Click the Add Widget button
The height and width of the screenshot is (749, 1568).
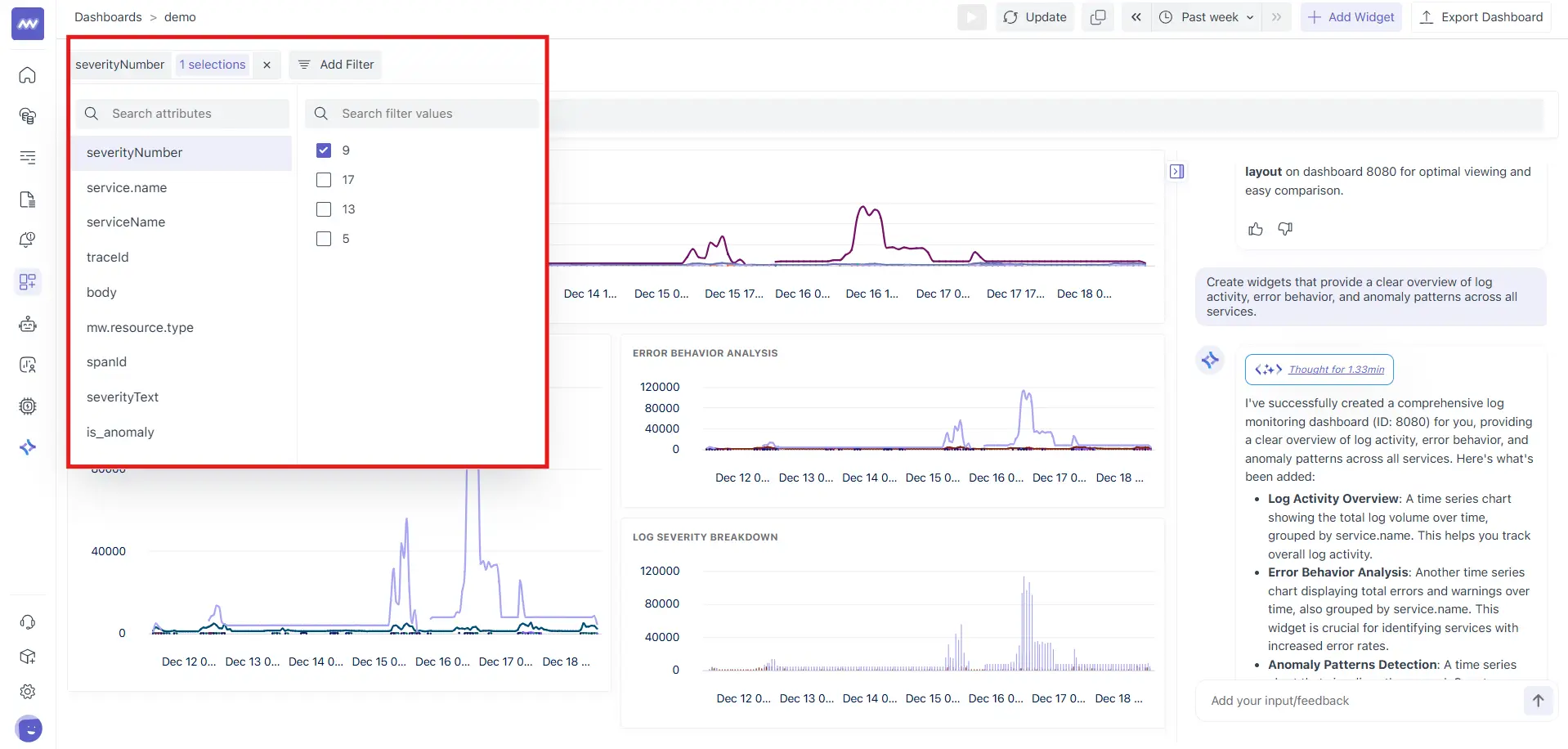coord(1351,17)
